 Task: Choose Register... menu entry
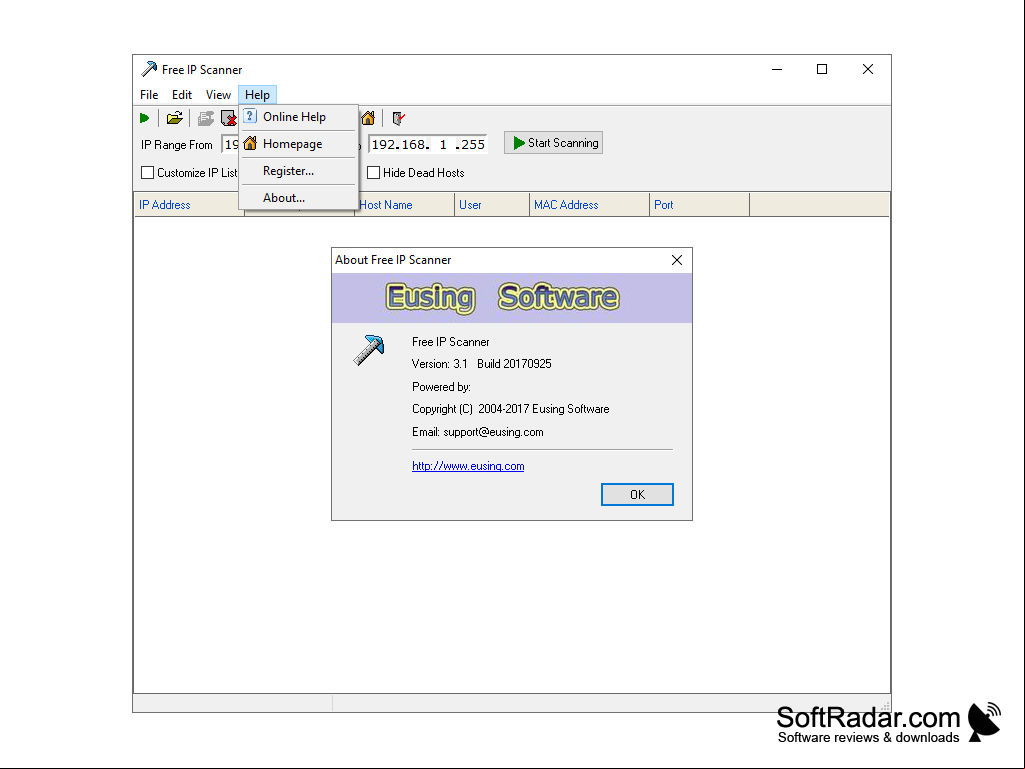pyautogui.click(x=299, y=171)
